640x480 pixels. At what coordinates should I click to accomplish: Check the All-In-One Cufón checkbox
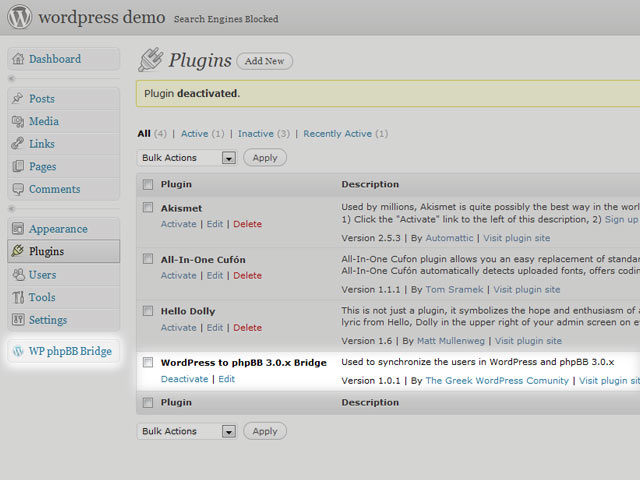coord(148,259)
